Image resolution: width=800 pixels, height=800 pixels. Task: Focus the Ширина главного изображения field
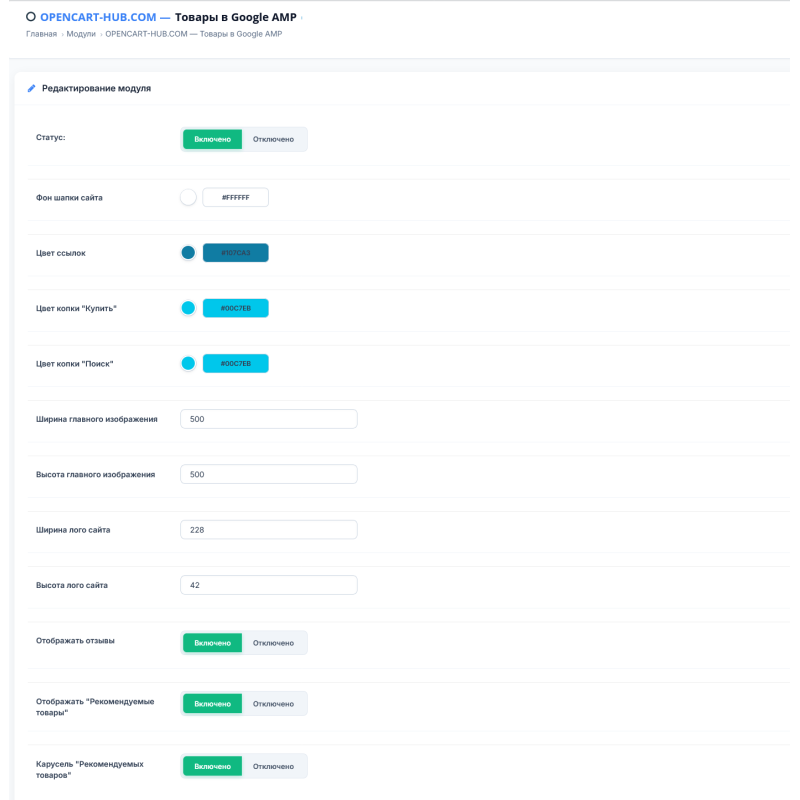269,419
